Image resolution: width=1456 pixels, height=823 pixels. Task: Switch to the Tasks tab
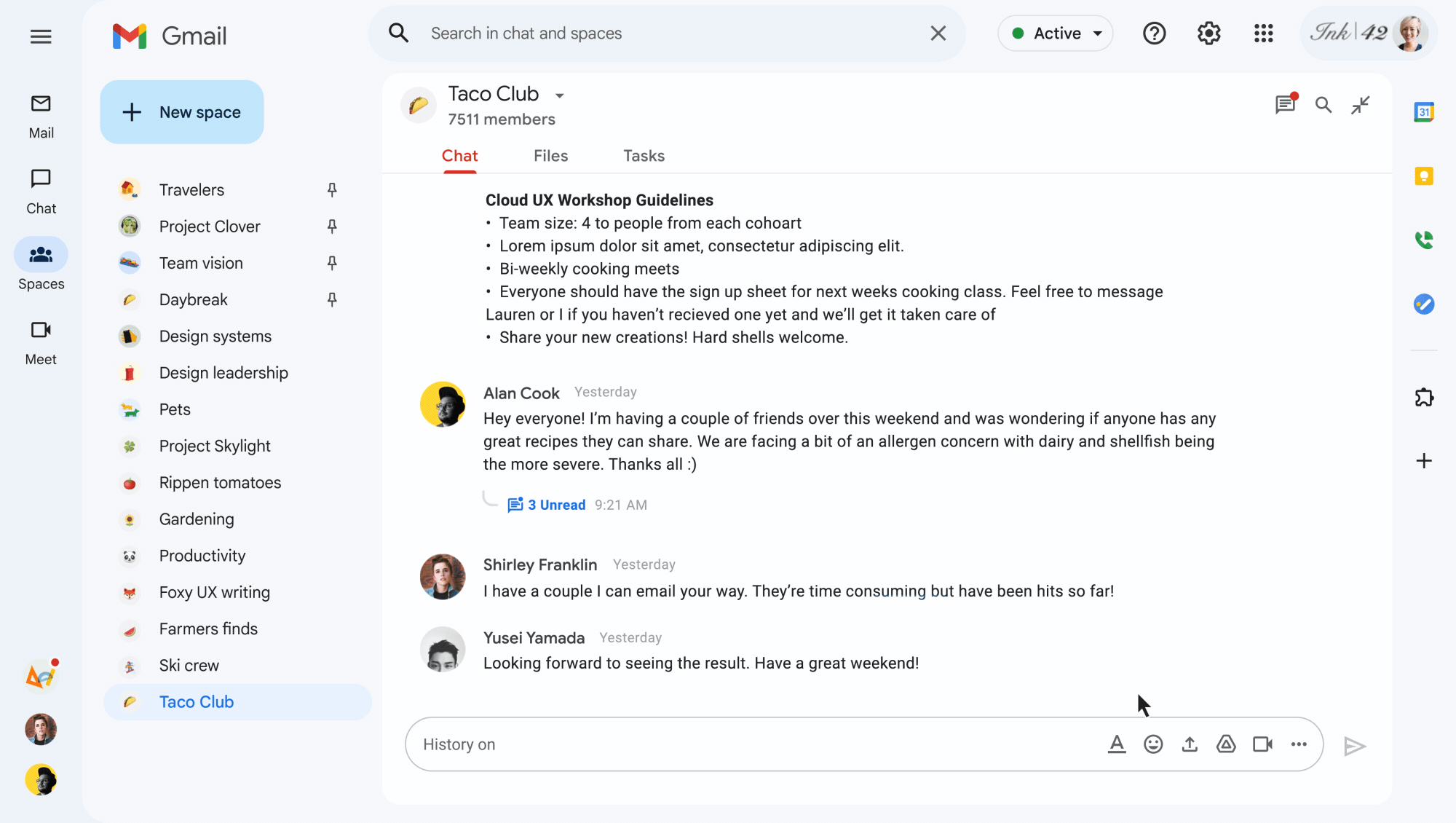644,156
